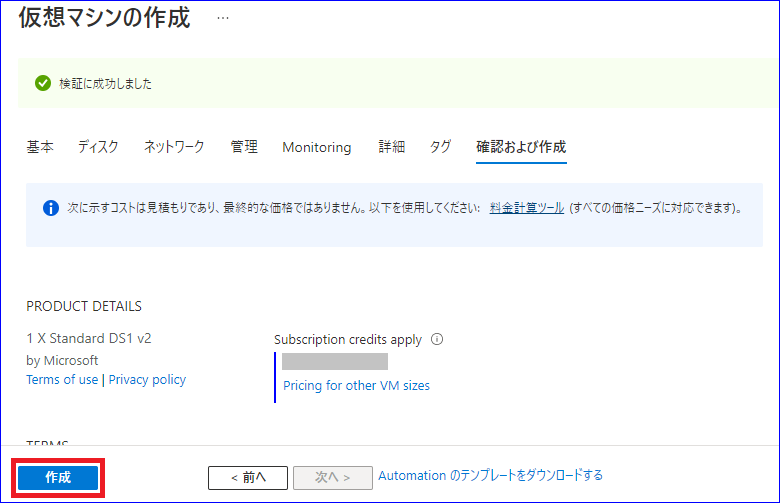Screen dimensions: 780x503
Task: Switch to the タグ tab
Action: click(x=440, y=147)
